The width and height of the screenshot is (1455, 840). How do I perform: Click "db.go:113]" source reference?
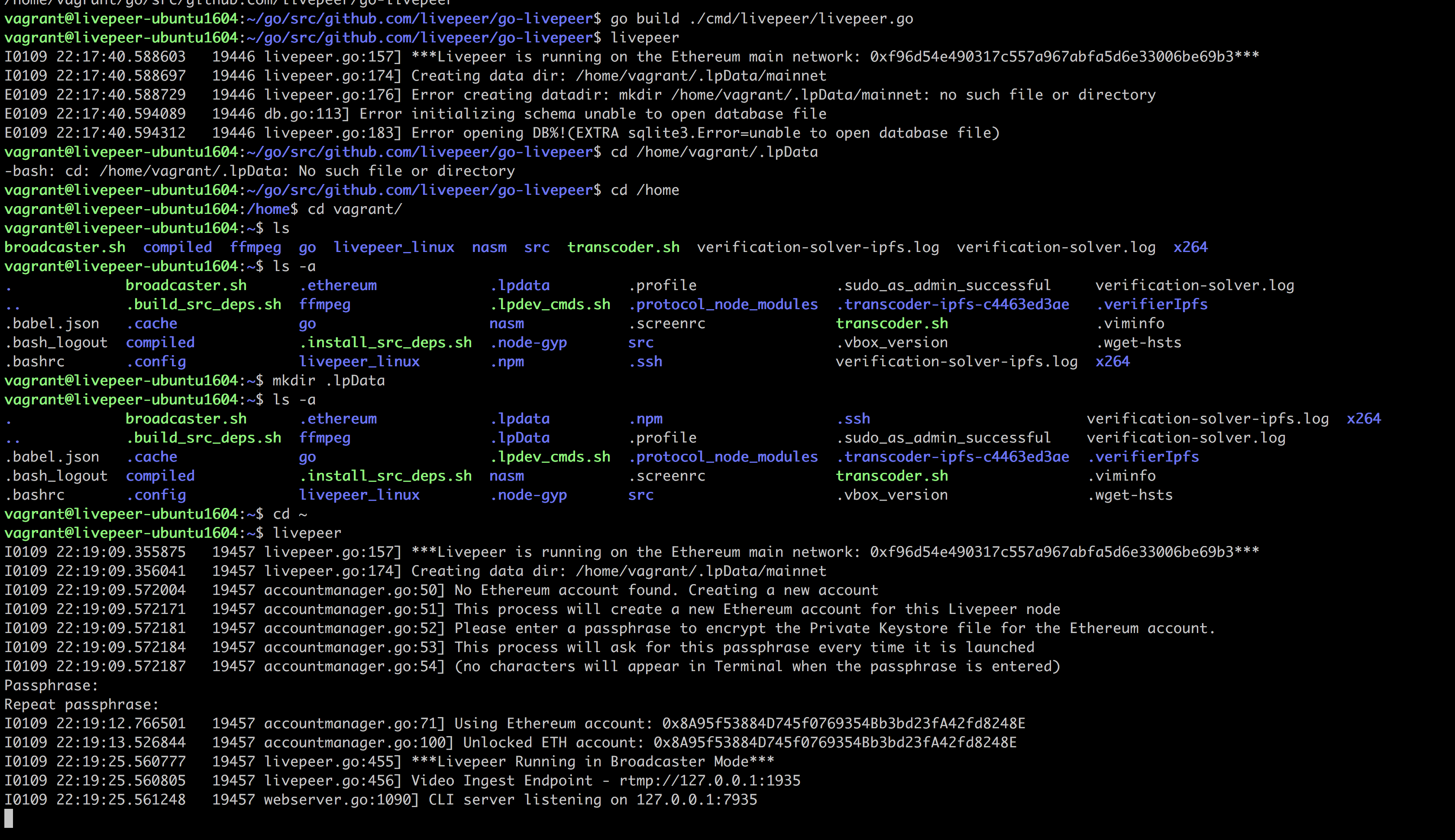point(307,114)
